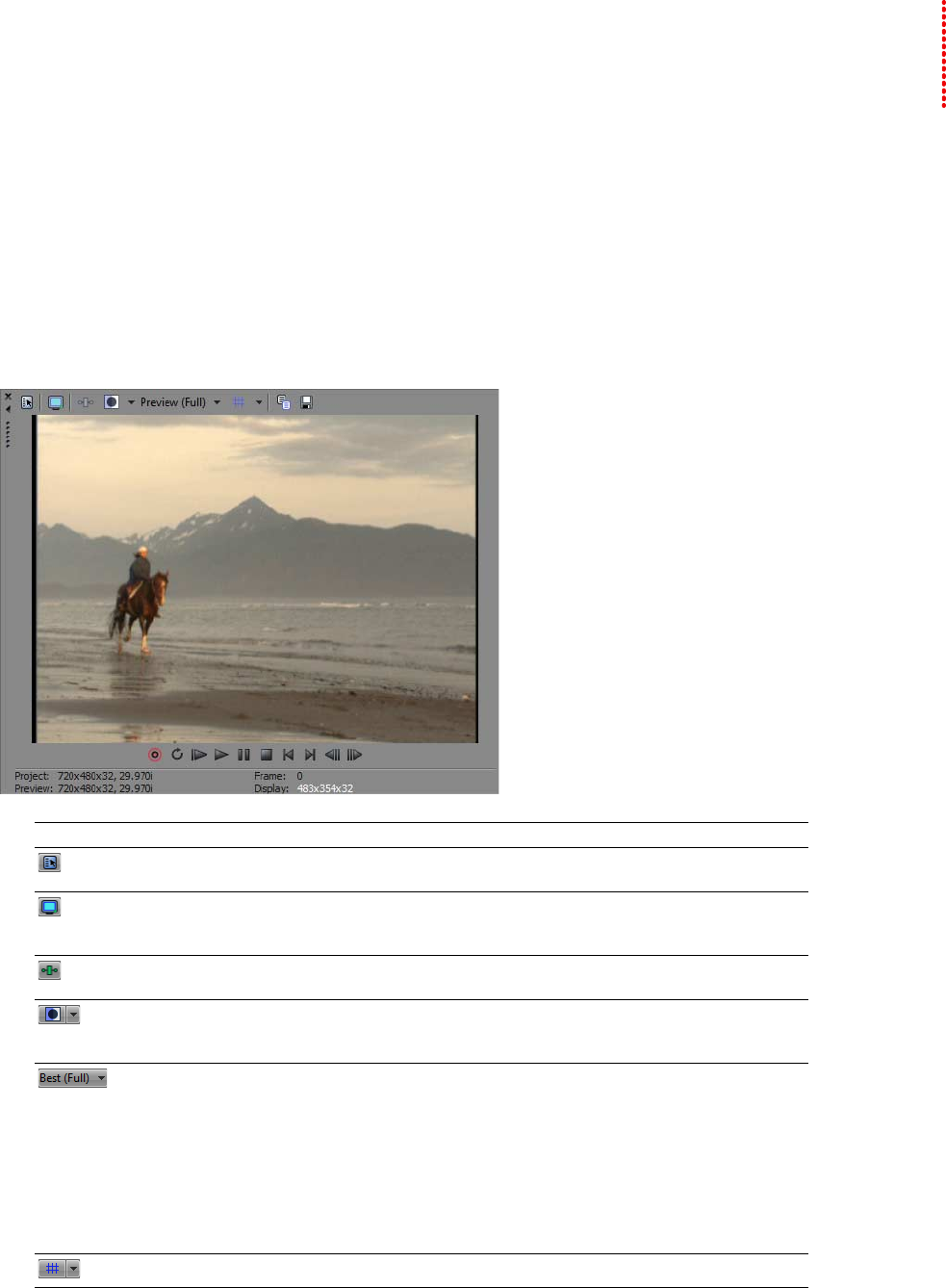Screen dimensions: 946x1288
Task: Click the horse rider video preview image
Action: pos(256,579)
